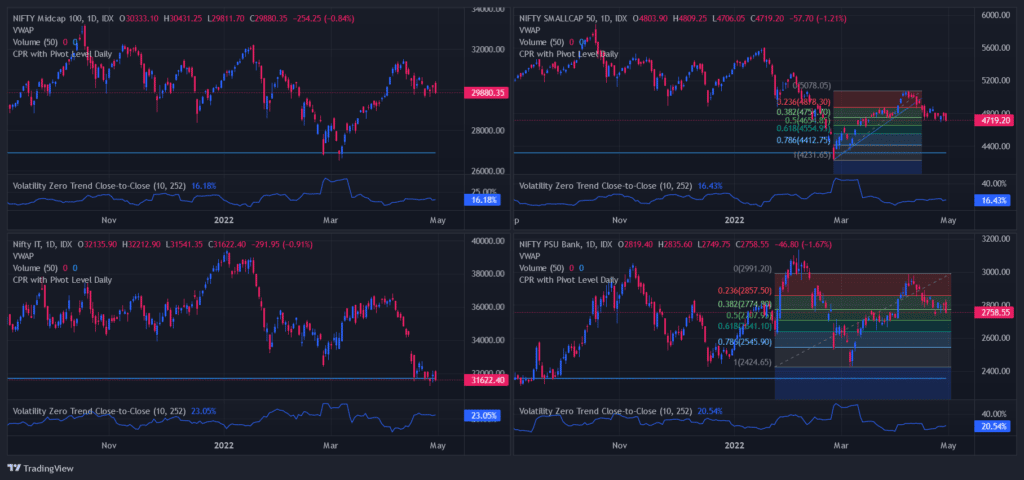Click the 16.18% volatility badge on the price scale

482,199
